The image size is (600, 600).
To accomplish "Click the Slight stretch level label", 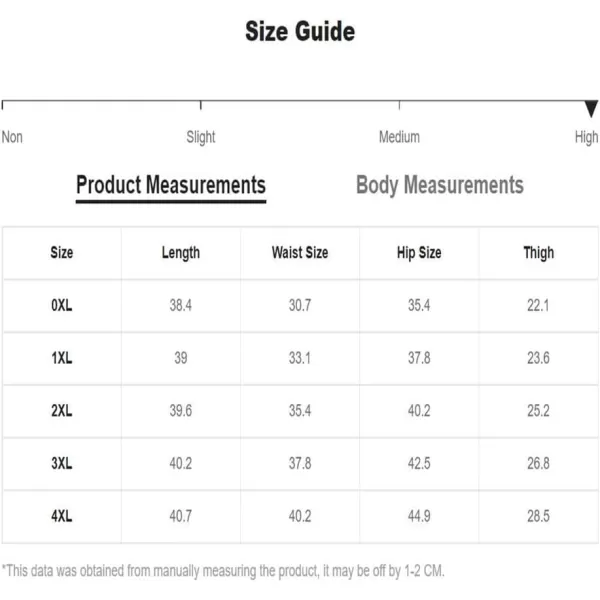I will tap(201, 137).
